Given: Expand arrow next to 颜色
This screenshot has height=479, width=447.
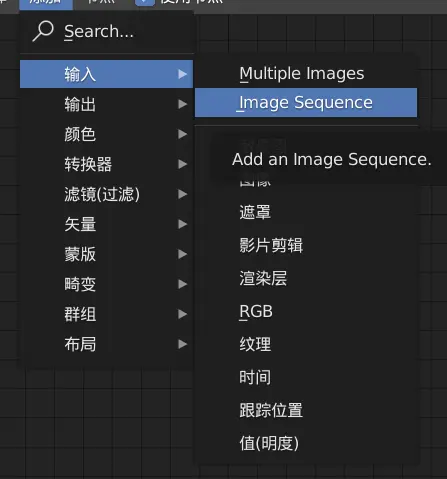Looking at the screenshot, I should click(x=182, y=134).
